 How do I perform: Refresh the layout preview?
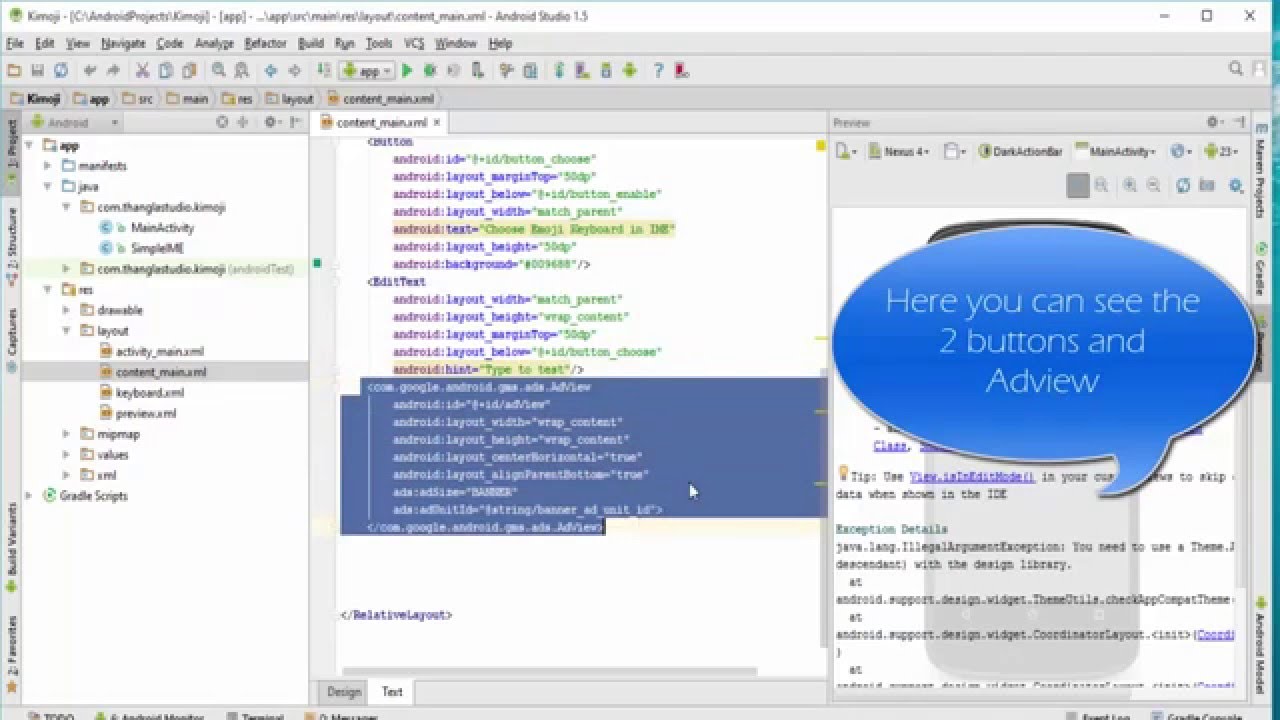(1183, 186)
